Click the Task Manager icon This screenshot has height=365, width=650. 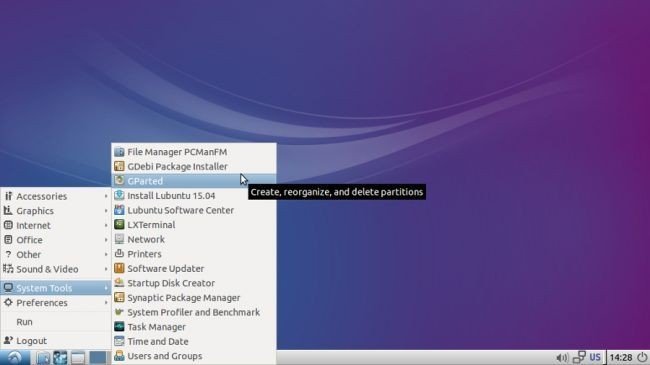[119, 326]
